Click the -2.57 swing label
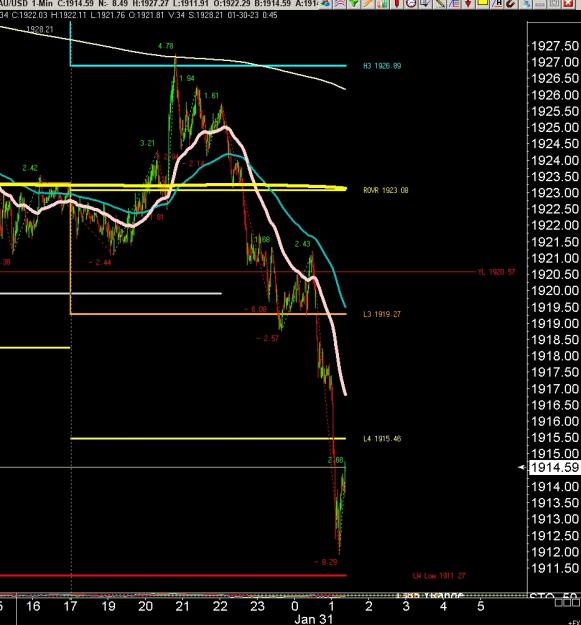This screenshot has height=625, width=581. point(268,338)
